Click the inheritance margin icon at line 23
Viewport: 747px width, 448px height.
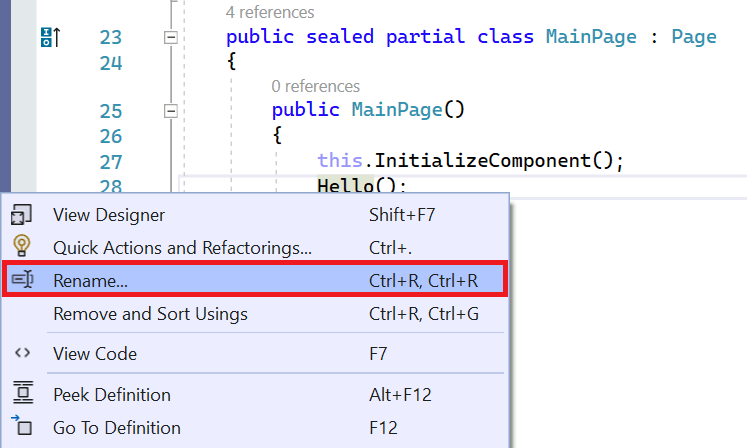click(x=50, y=37)
